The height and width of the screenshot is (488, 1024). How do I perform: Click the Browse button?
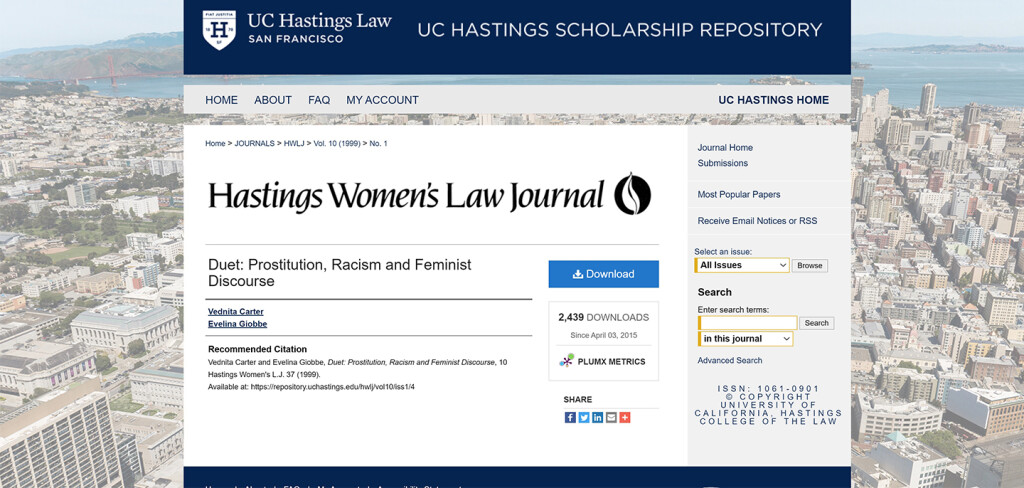point(810,266)
